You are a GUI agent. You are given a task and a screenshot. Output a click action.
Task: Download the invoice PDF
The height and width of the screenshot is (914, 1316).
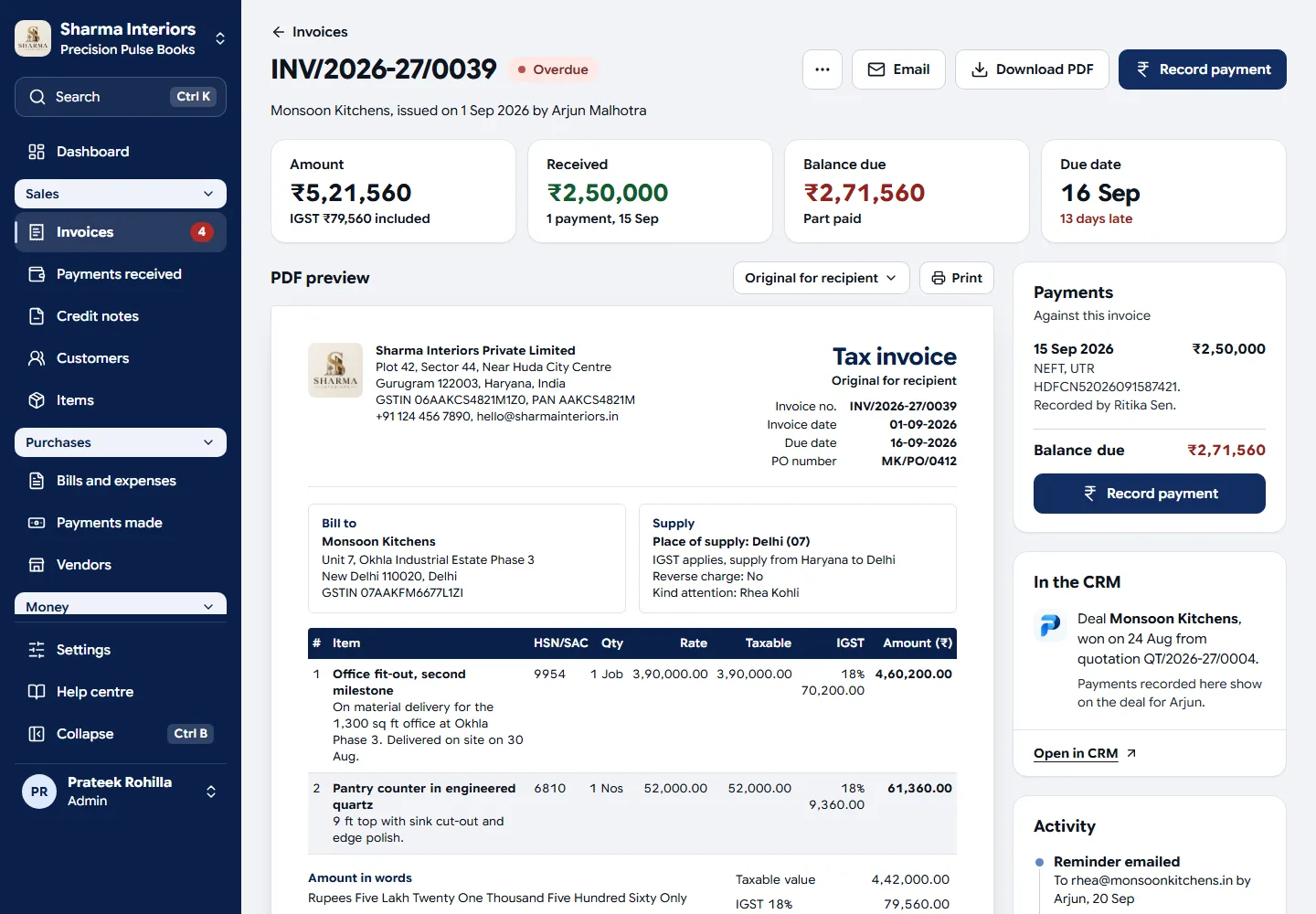click(1032, 69)
